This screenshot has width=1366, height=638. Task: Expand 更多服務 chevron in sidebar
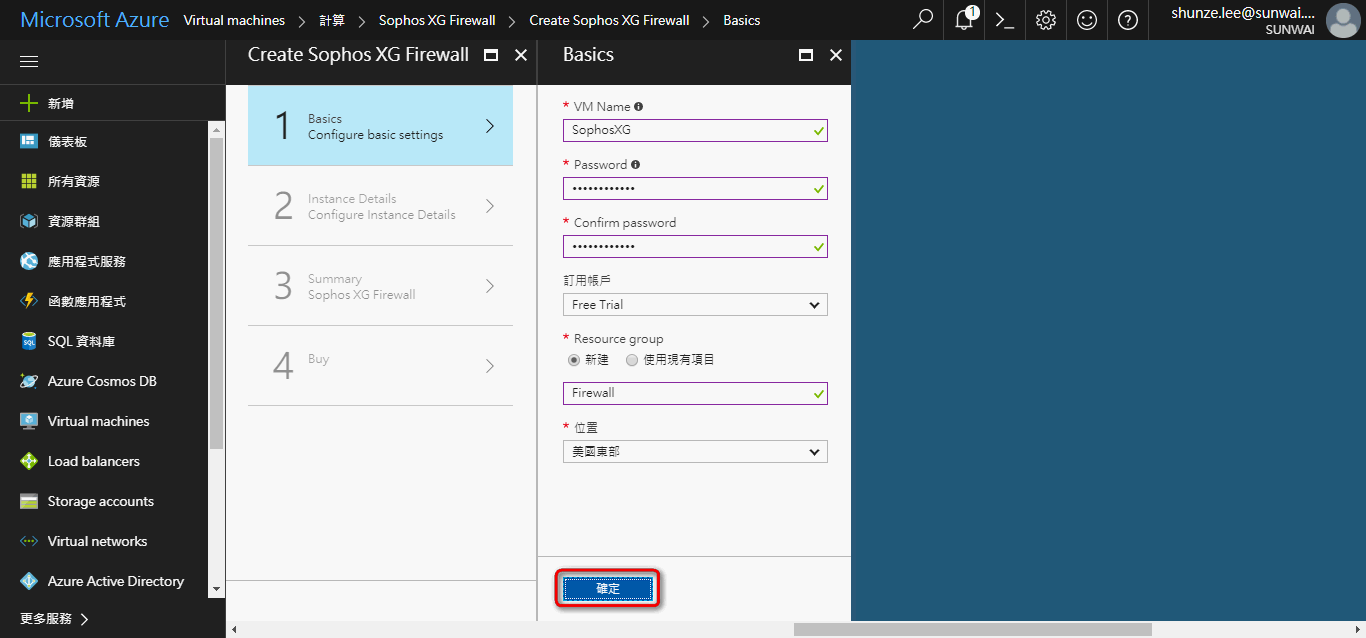click(x=85, y=619)
